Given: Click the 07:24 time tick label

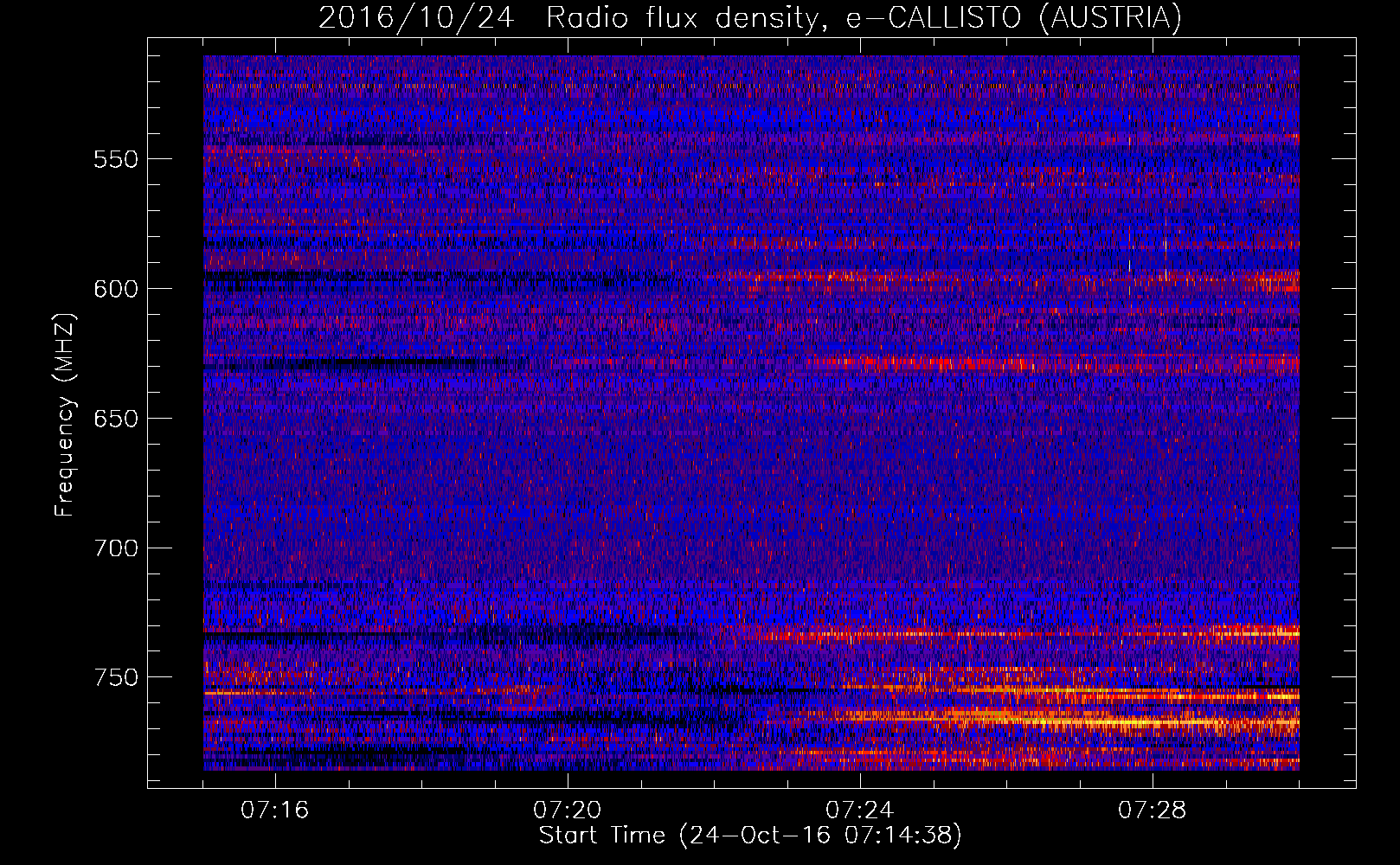Looking at the screenshot, I should (860, 811).
